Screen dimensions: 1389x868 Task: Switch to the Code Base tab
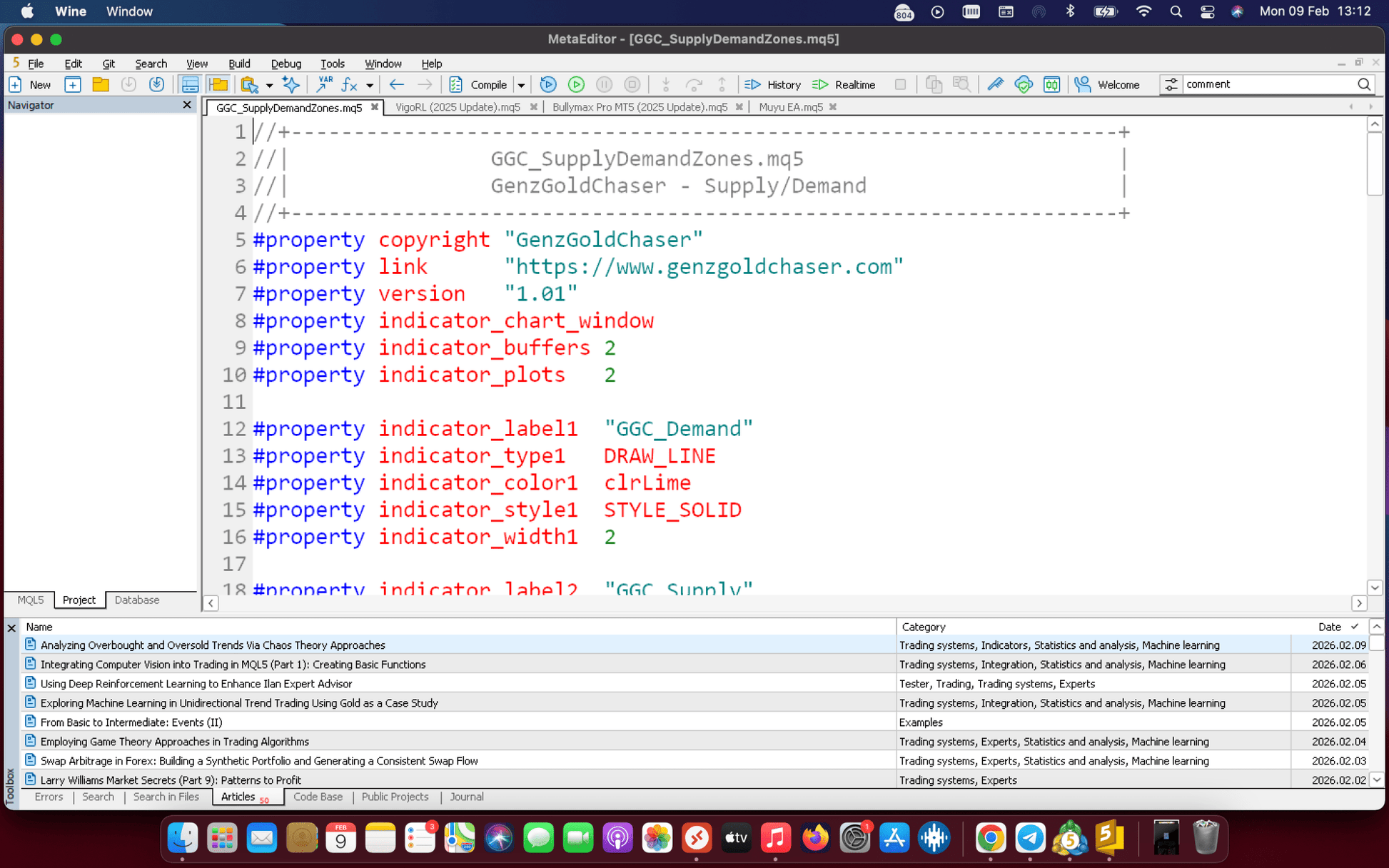pyautogui.click(x=318, y=797)
